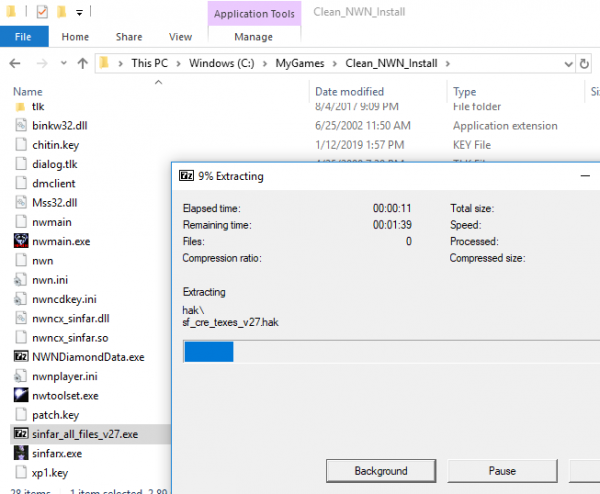Screen dimensions: 600x494
Task: Click the 7z icon in the extracting dialog title
Action: point(186,176)
